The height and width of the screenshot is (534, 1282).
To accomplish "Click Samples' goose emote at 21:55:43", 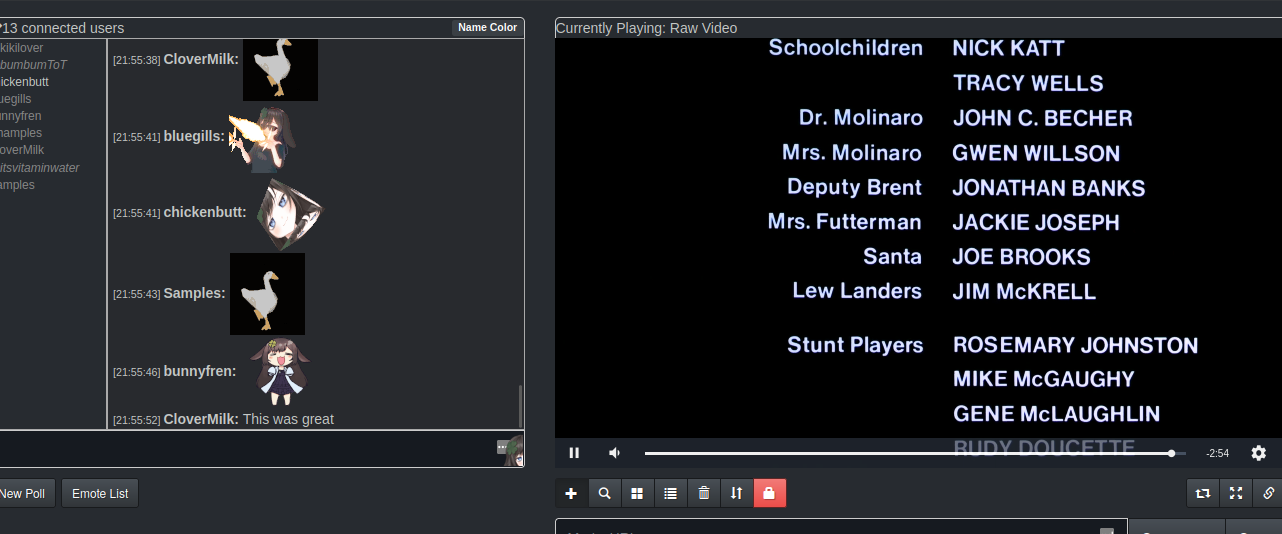I will [x=267, y=294].
